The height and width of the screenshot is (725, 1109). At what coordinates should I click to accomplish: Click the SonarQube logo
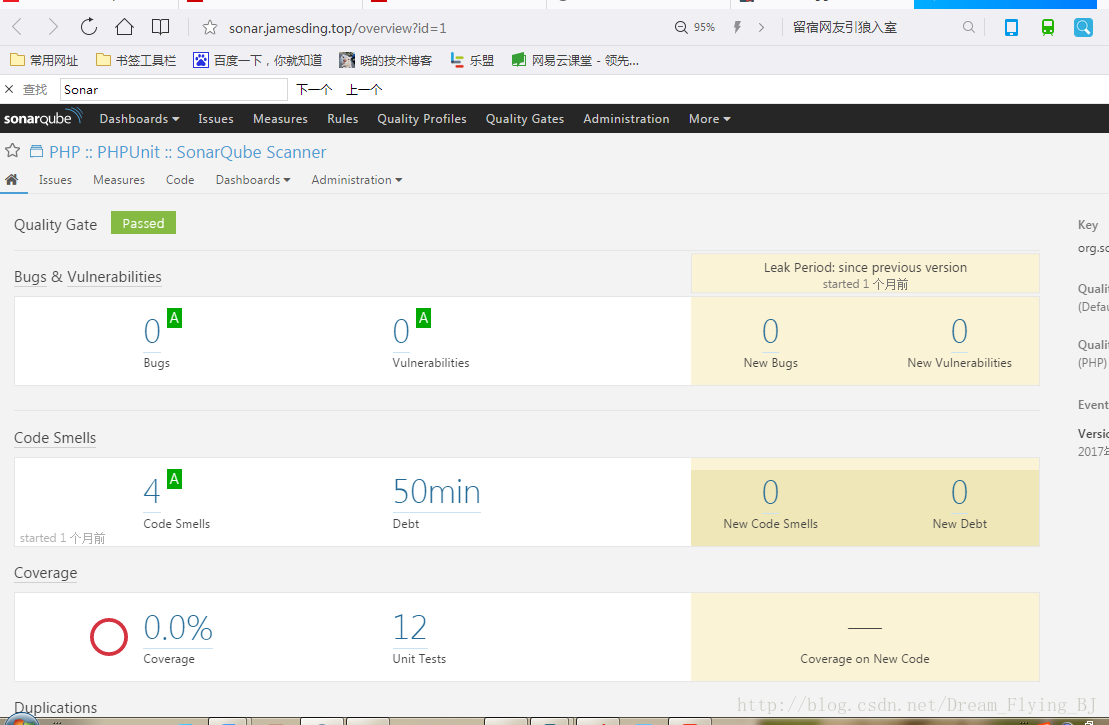(41, 118)
